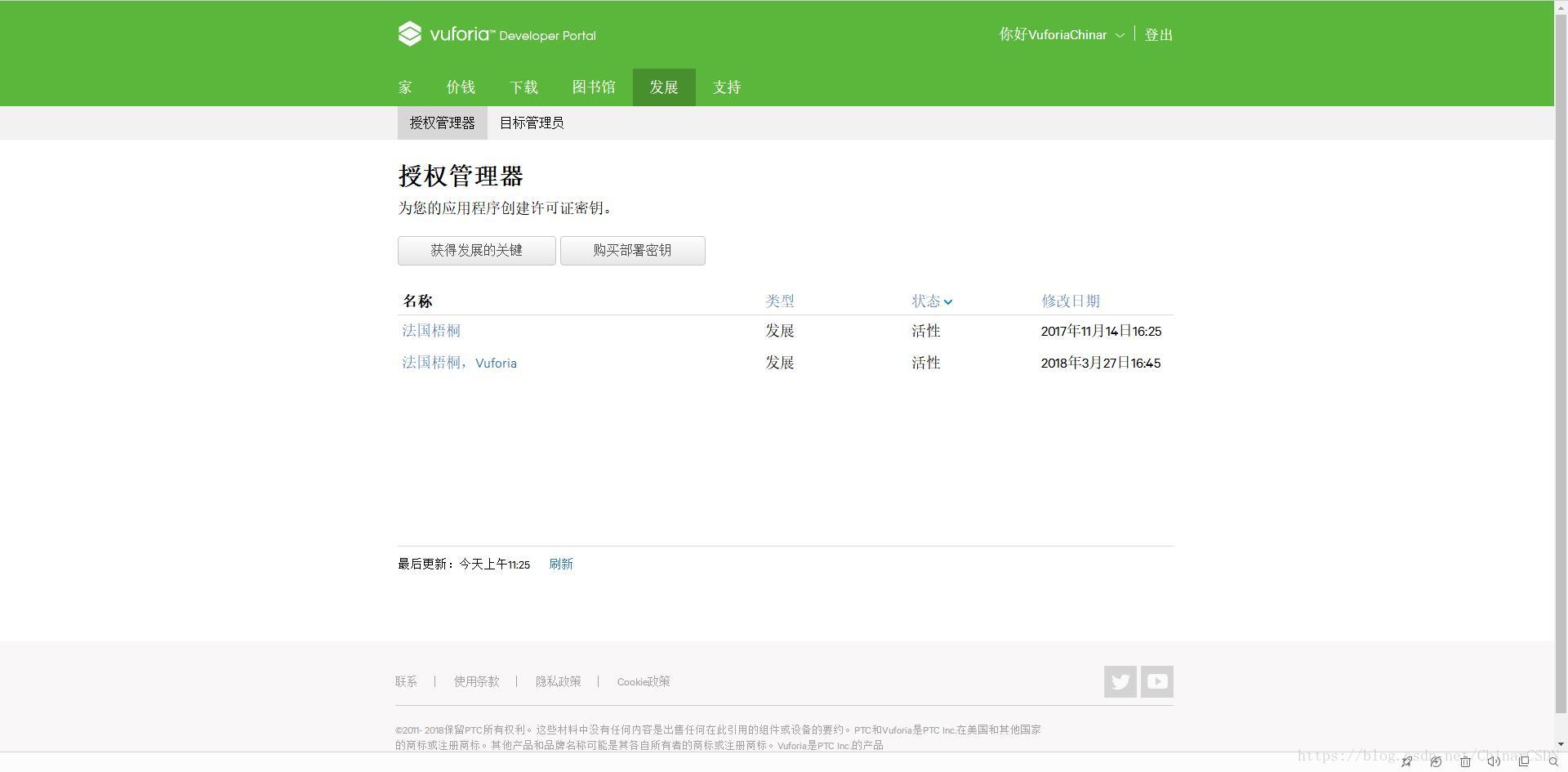Open the Twitter social icon

(1120, 681)
